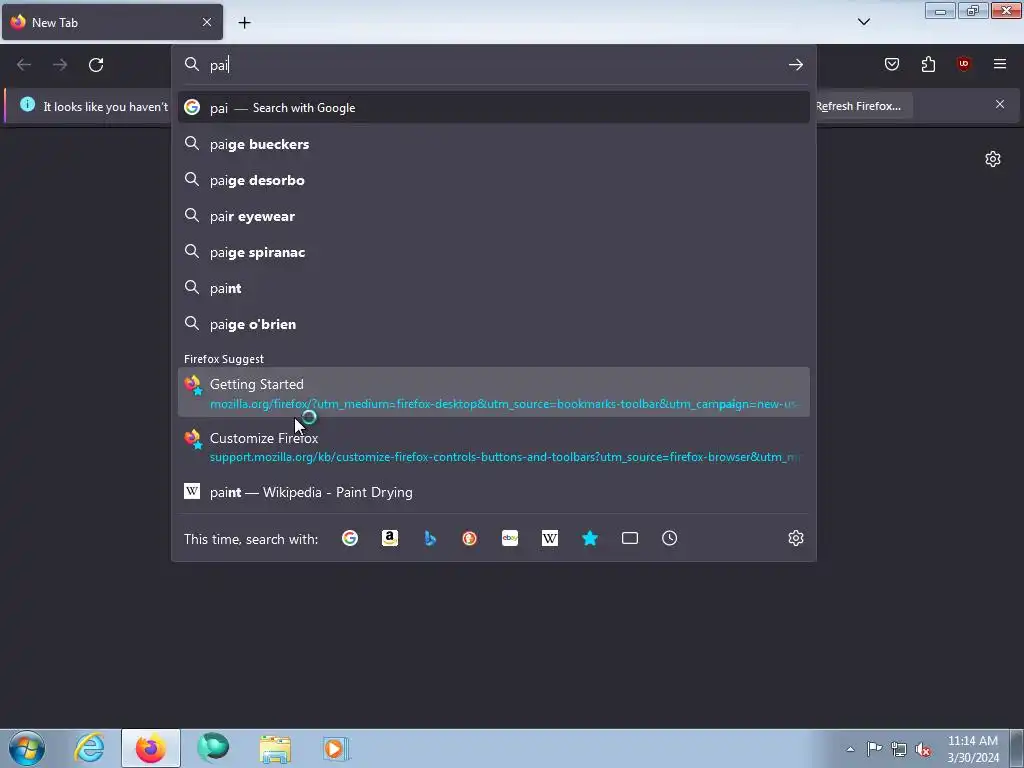Search bookmarks using the star icon
The image size is (1024, 768).
[590, 538]
